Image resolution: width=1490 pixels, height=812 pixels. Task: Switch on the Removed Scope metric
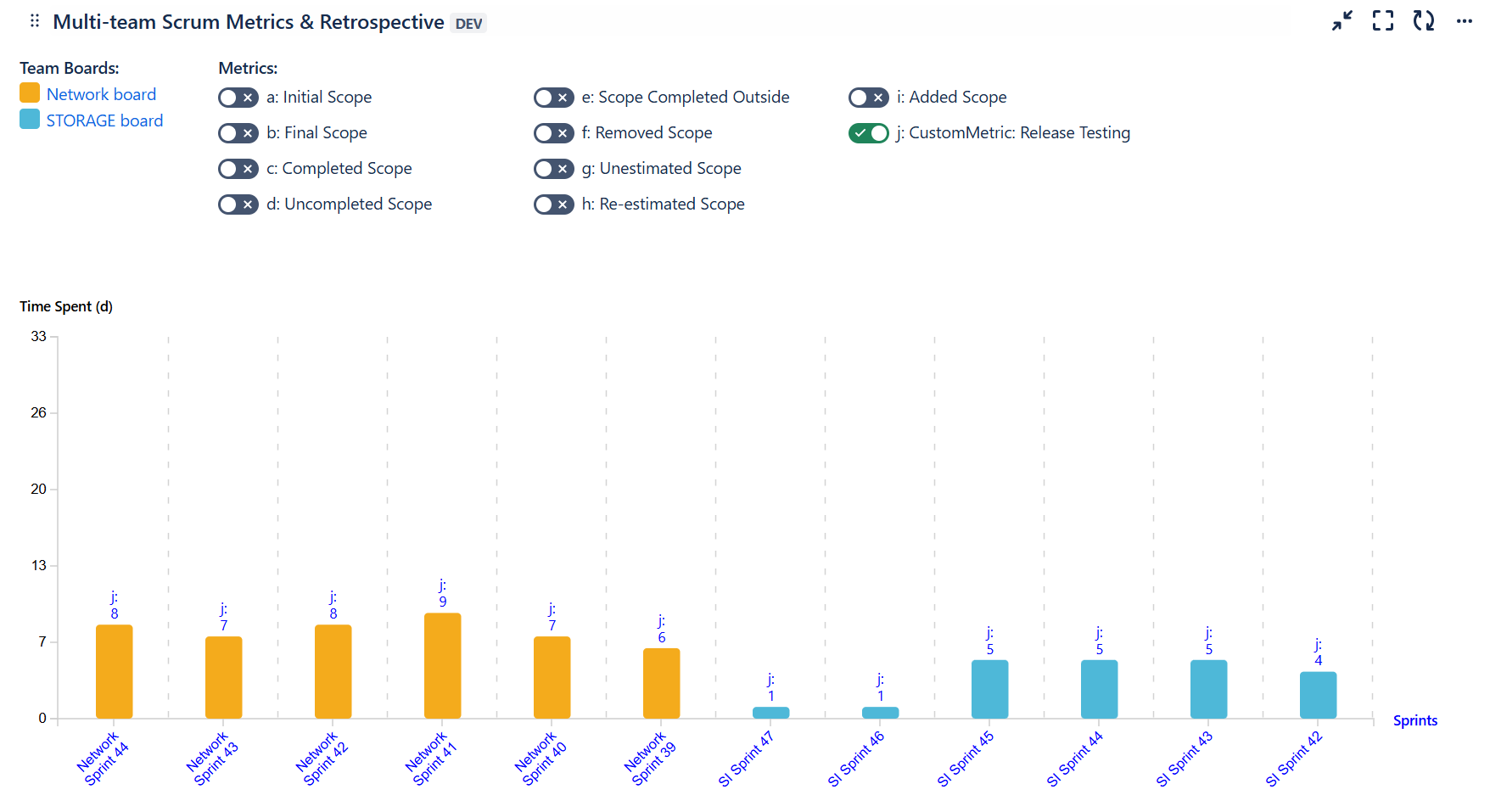(x=554, y=133)
